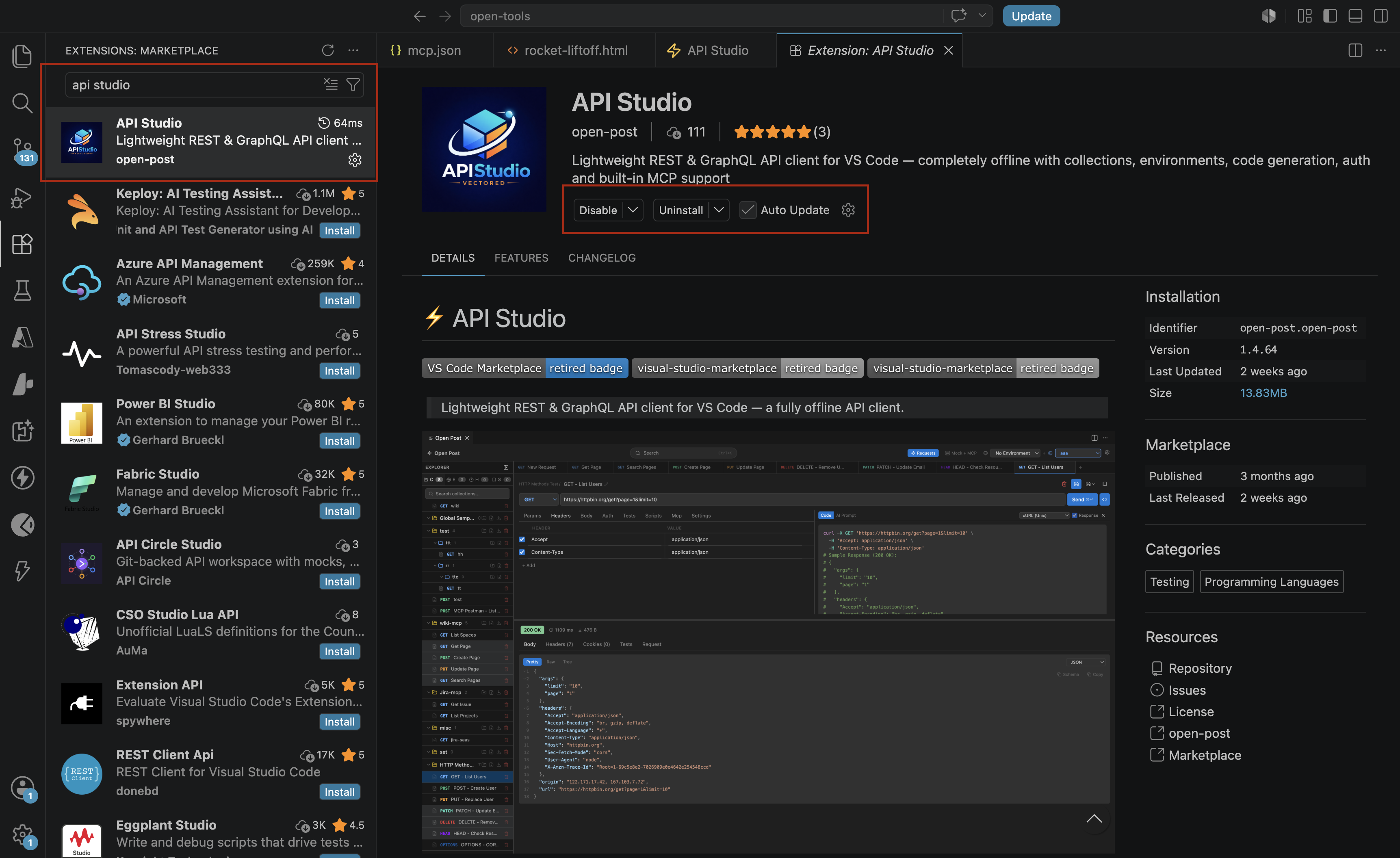
Task: Open manage gear for API Studio list item
Action: click(355, 160)
